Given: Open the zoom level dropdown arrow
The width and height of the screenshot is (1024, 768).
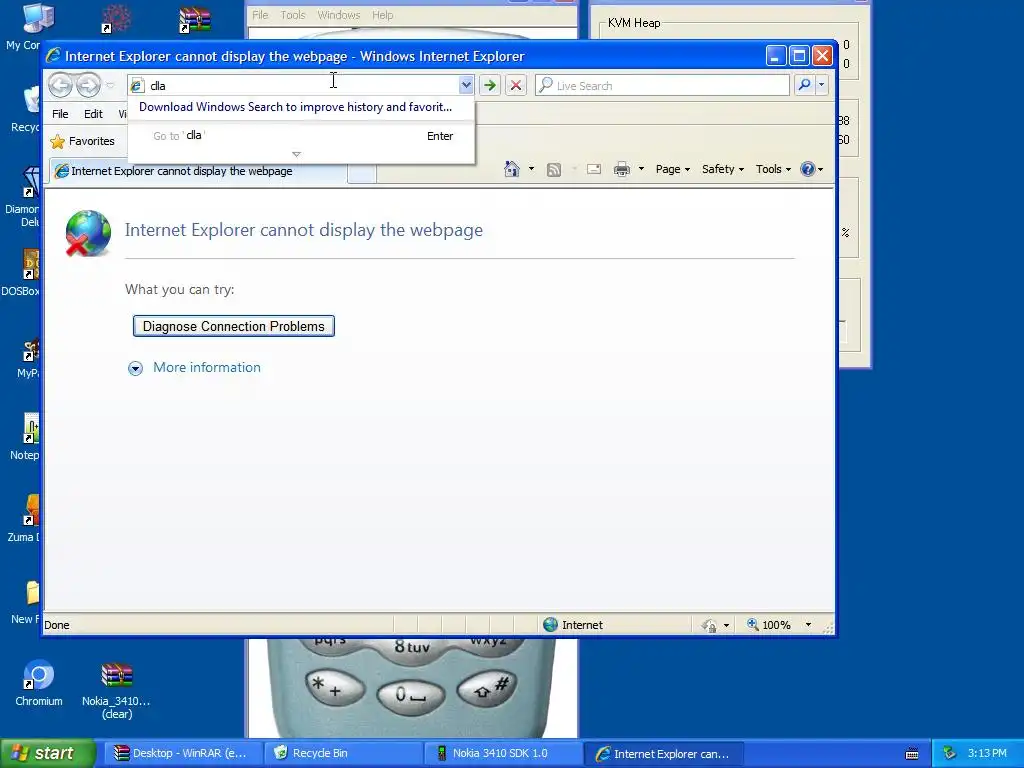Looking at the screenshot, I should [808, 625].
